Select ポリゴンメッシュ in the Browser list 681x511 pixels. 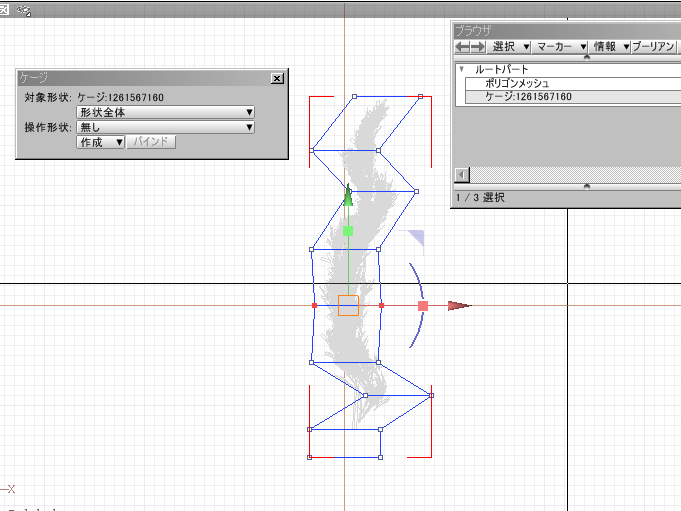click(x=517, y=83)
